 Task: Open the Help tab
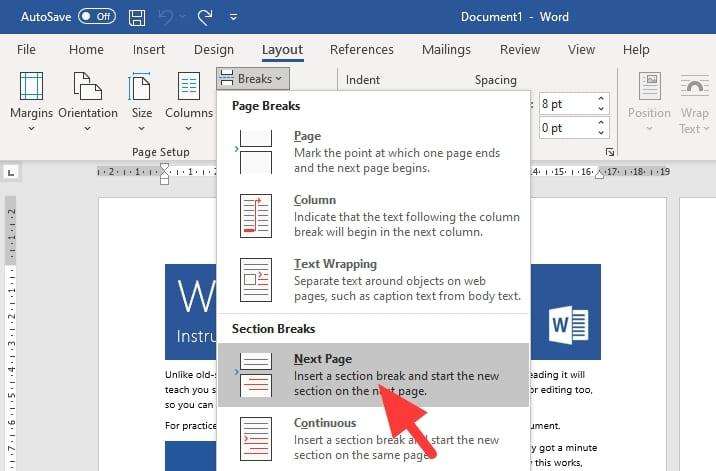(636, 49)
